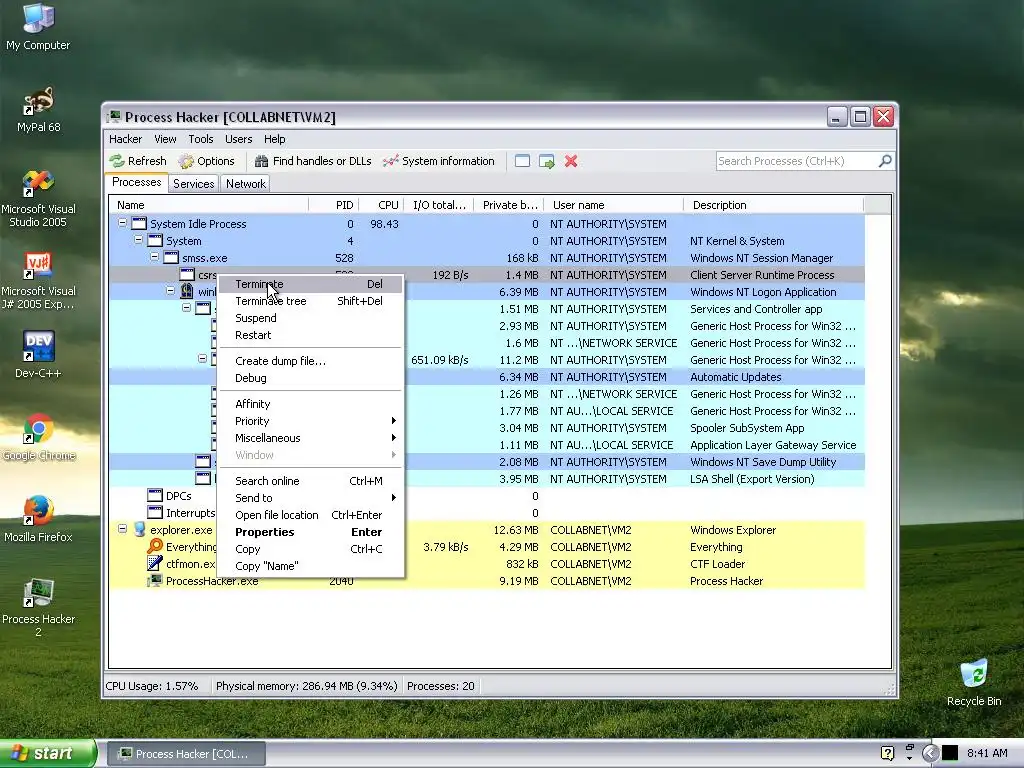Collapse the smss.exe tree node

point(154,257)
